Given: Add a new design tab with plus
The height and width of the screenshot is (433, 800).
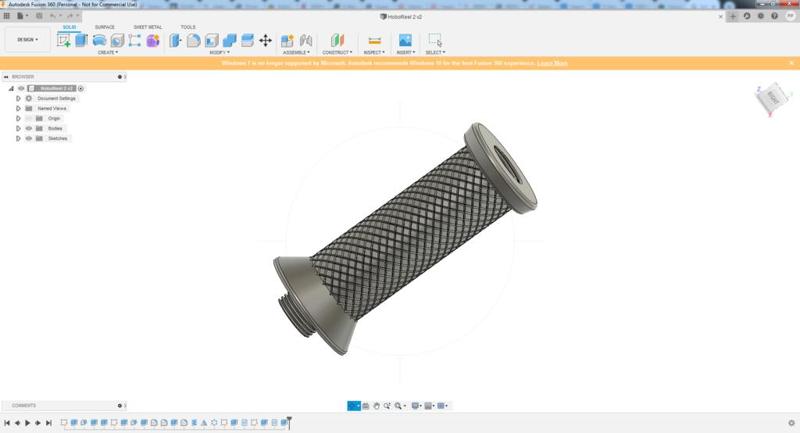Looking at the screenshot, I should click(x=733, y=16).
